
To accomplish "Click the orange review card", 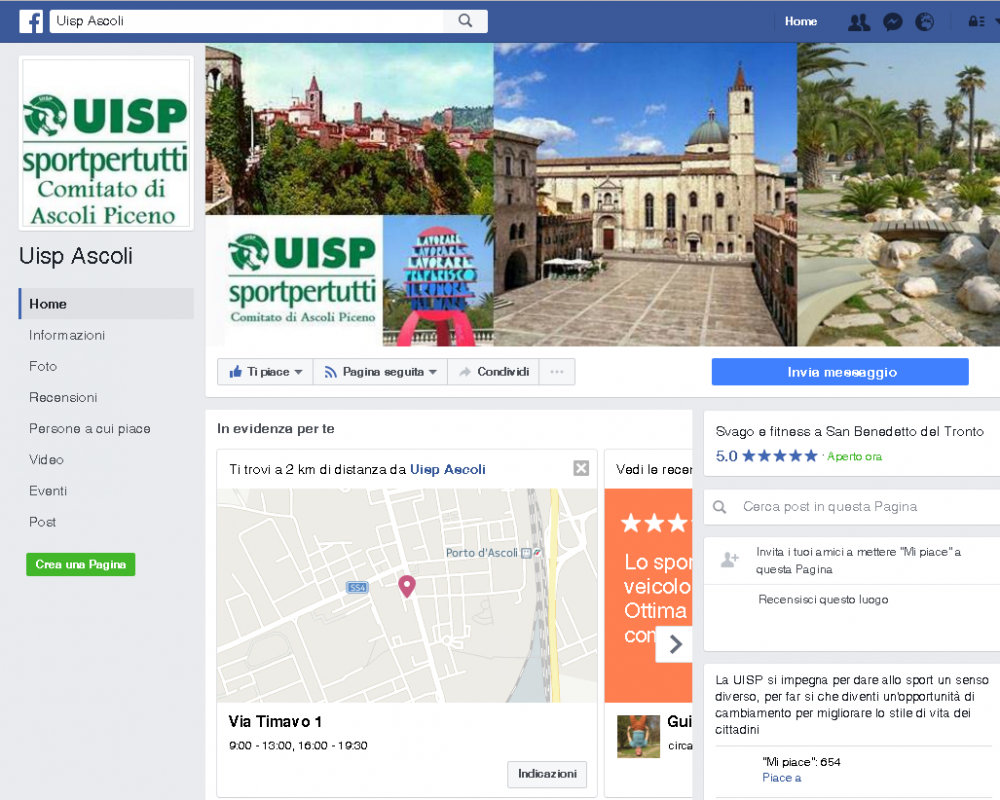I will (x=648, y=596).
